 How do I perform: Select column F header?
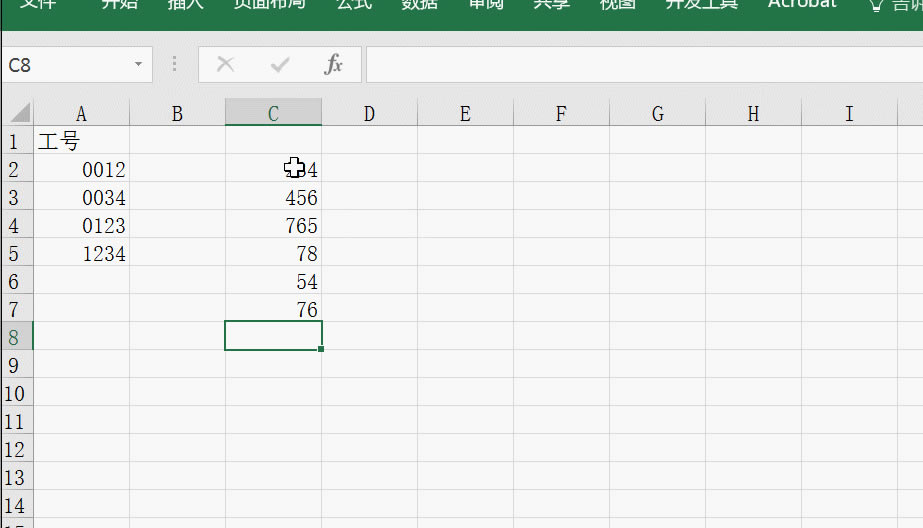pyautogui.click(x=561, y=113)
